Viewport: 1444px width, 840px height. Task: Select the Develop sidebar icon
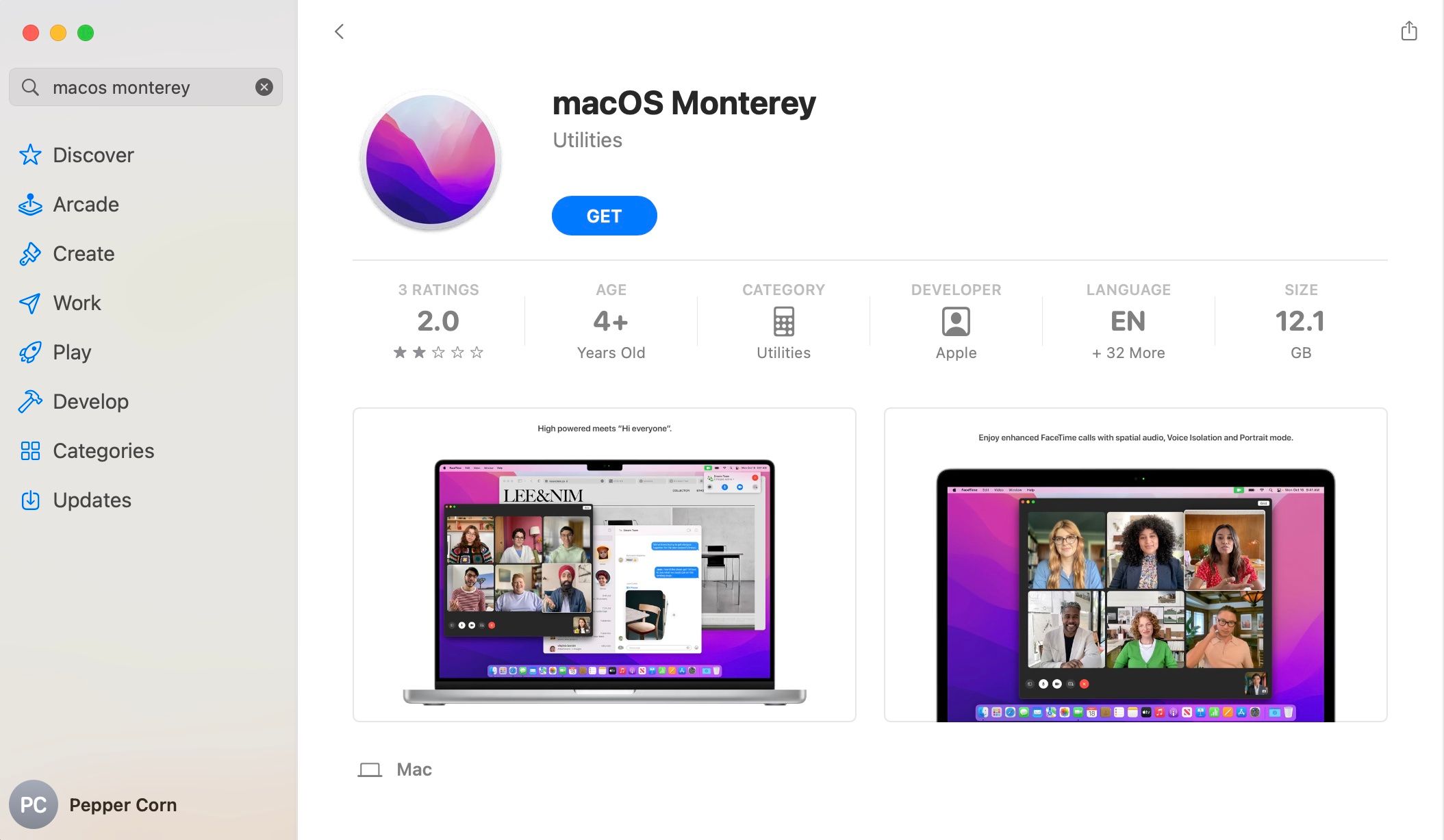[x=30, y=400]
